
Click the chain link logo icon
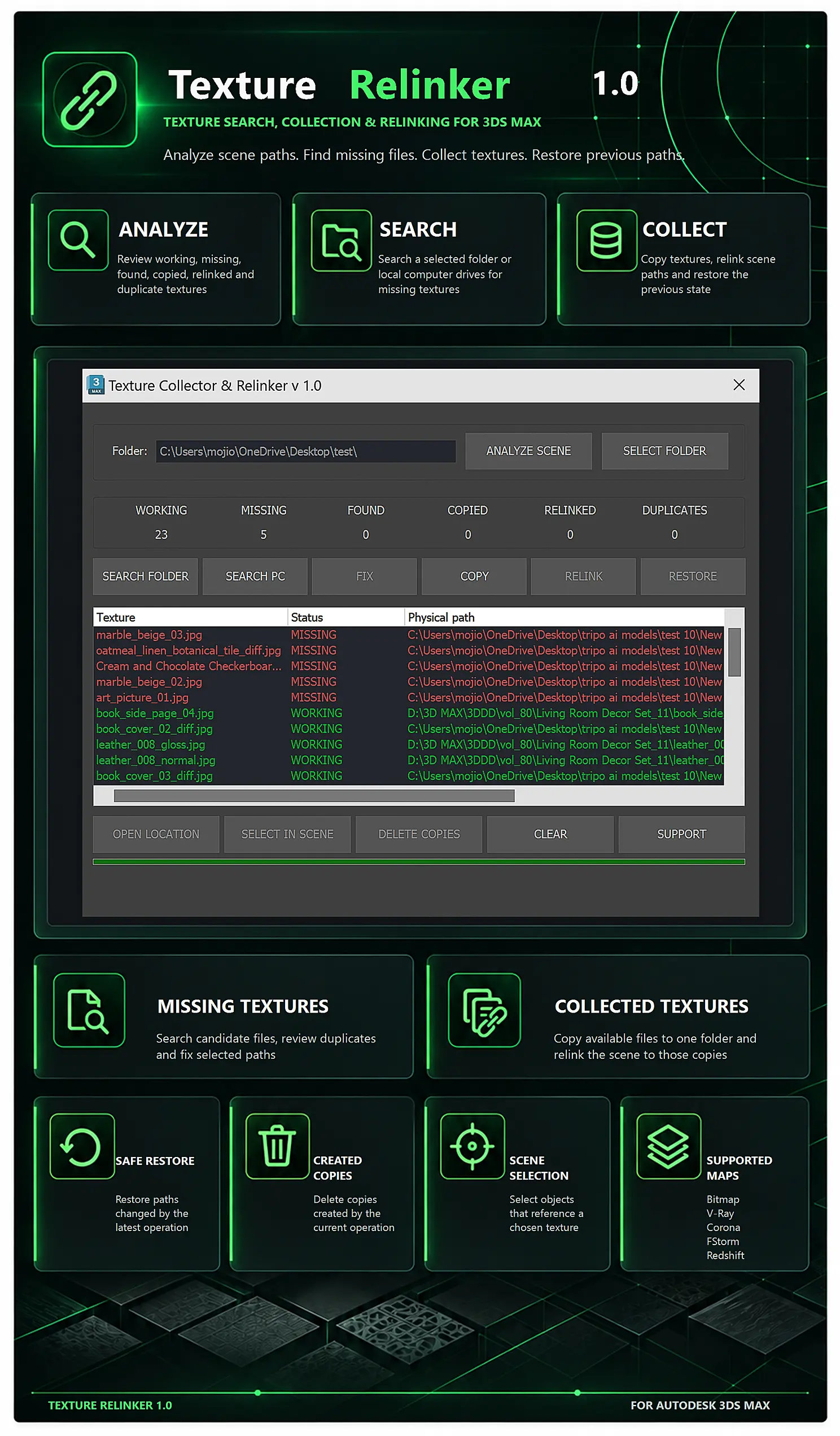pyautogui.click(x=89, y=99)
